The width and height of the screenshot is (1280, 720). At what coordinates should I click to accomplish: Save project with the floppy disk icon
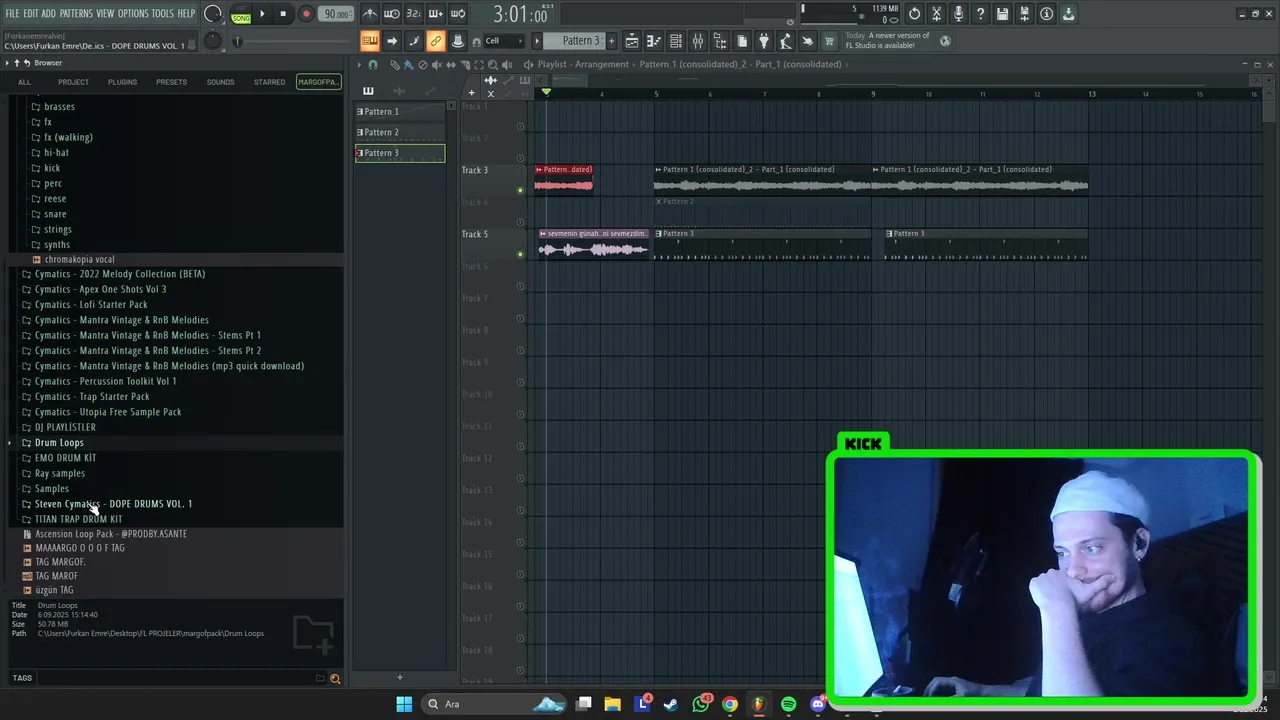(x=1002, y=14)
